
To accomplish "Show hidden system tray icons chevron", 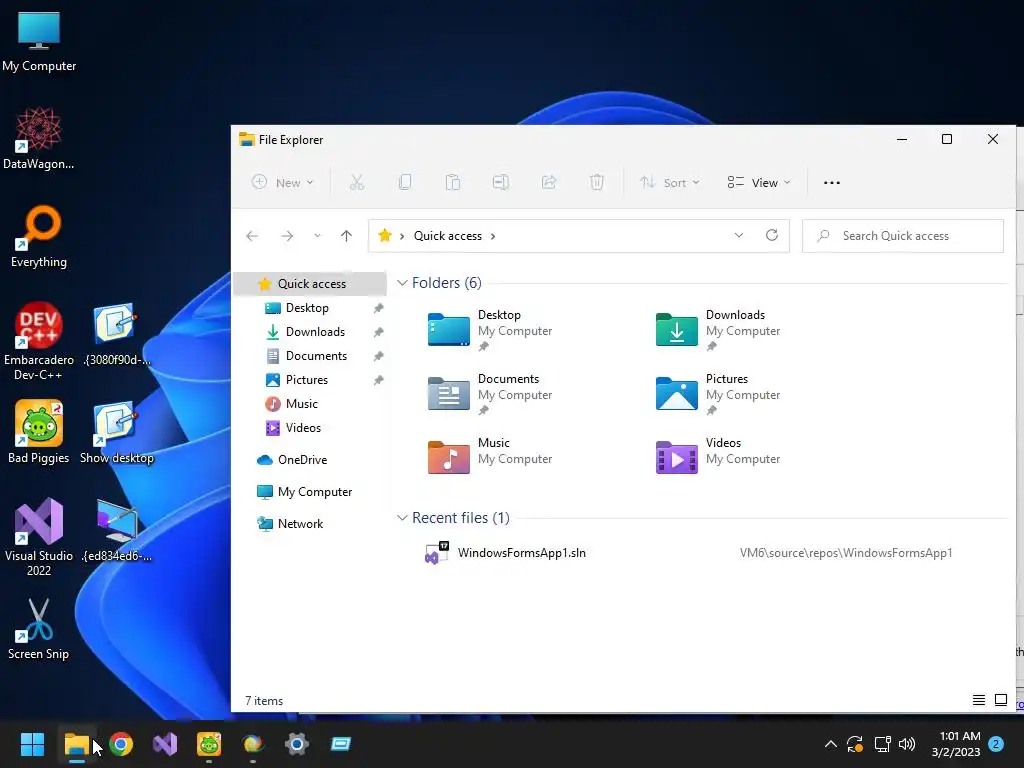I will (x=831, y=744).
